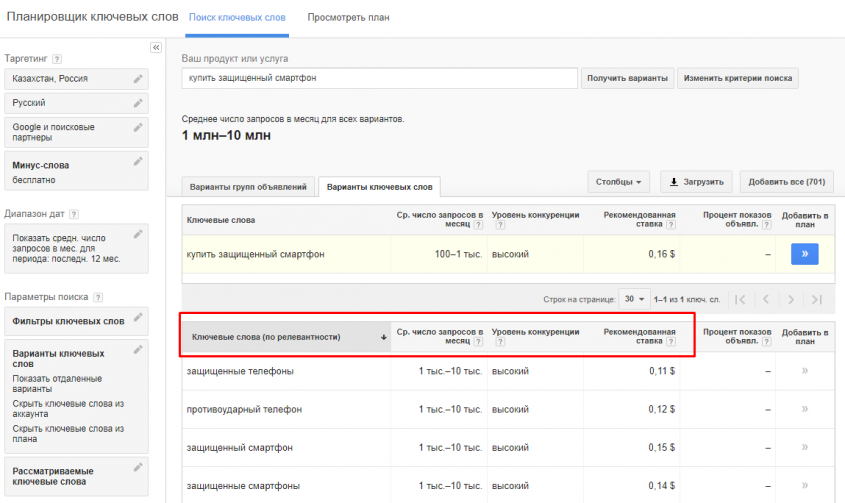Go to last page pagination icon
This screenshot has height=503, width=845.
point(816,299)
